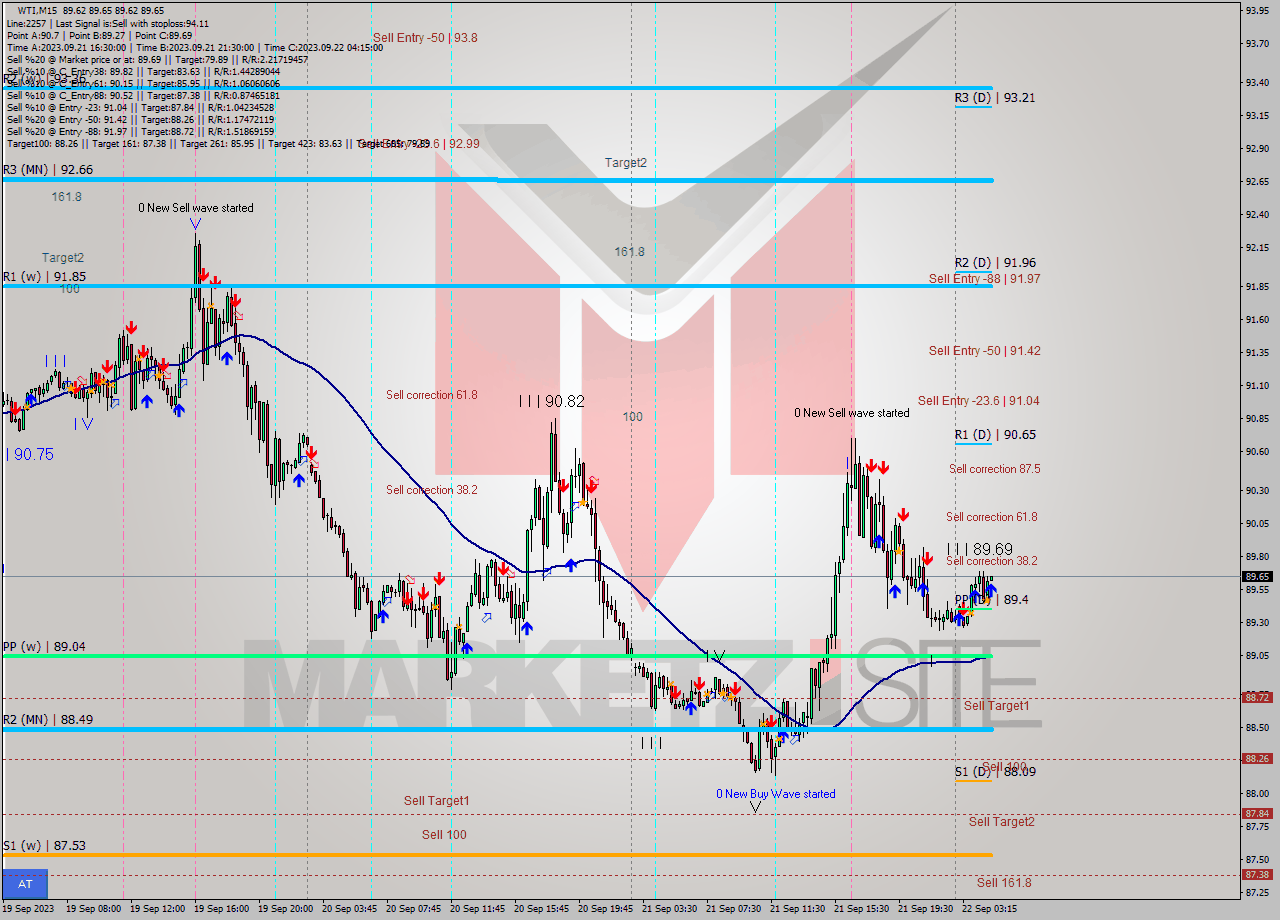
Task: Select the red 88.26 price tag
Action: [x=1257, y=759]
